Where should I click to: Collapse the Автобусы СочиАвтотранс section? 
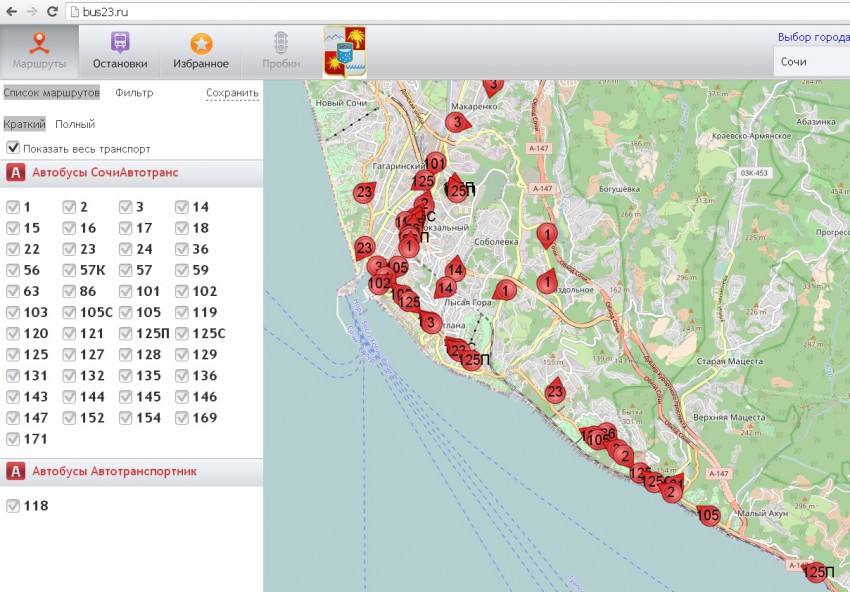pos(105,173)
